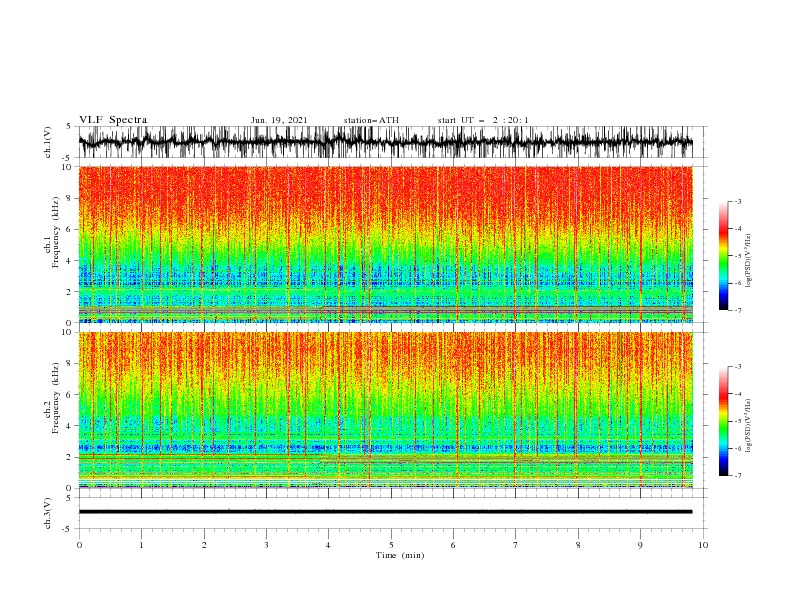This screenshot has width=792, height=612.
Task: Click time axis tick label "0"
Action: click(x=79, y=545)
